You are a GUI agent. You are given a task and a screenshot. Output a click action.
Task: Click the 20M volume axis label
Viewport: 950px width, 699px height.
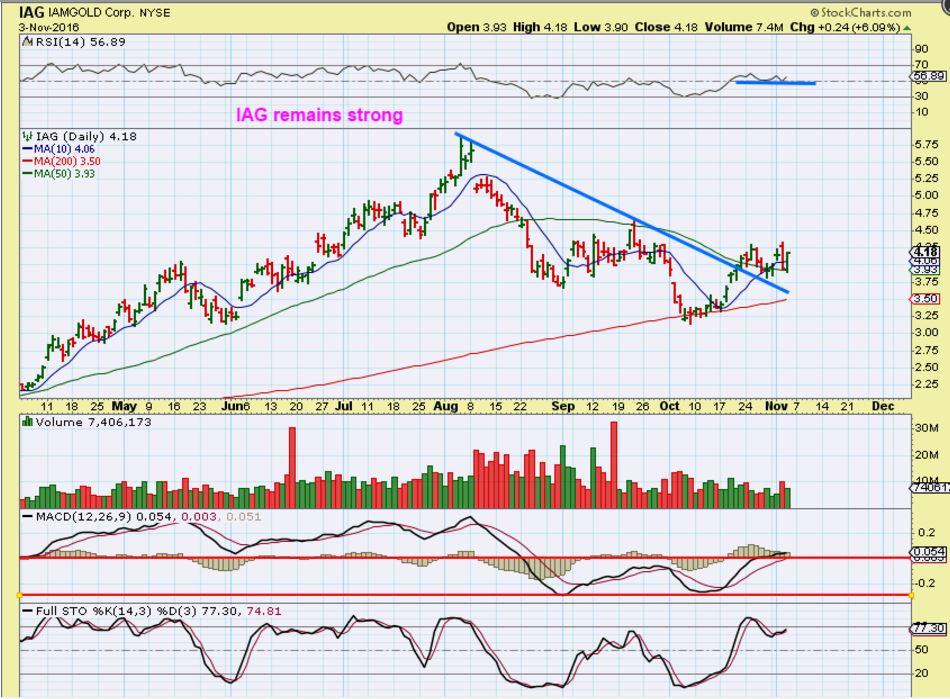[x=927, y=456]
